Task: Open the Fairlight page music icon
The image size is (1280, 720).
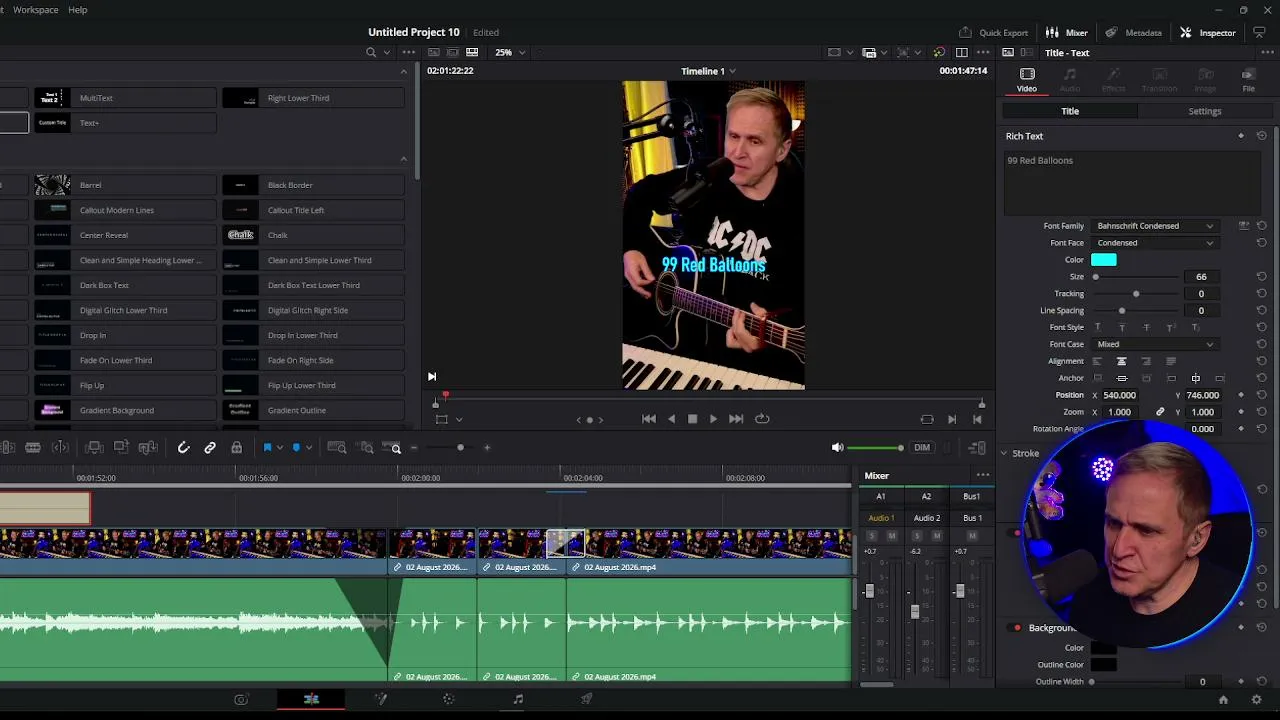Action: tap(518, 699)
